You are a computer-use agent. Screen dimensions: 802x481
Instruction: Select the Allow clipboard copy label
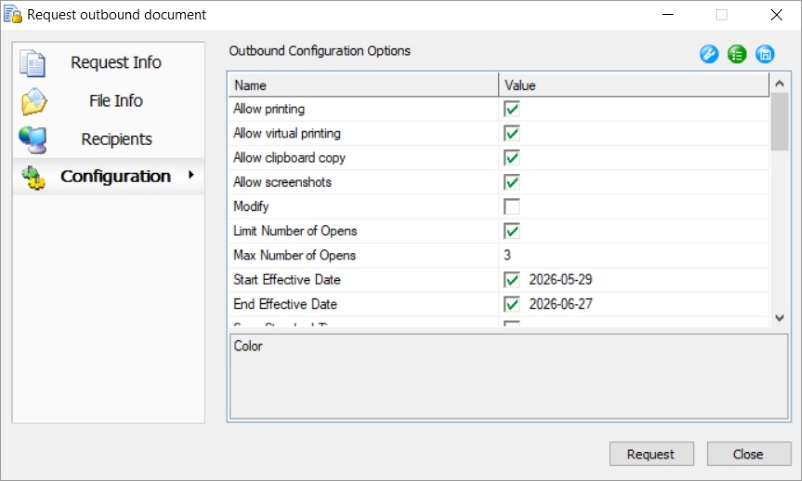[x=289, y=158]
